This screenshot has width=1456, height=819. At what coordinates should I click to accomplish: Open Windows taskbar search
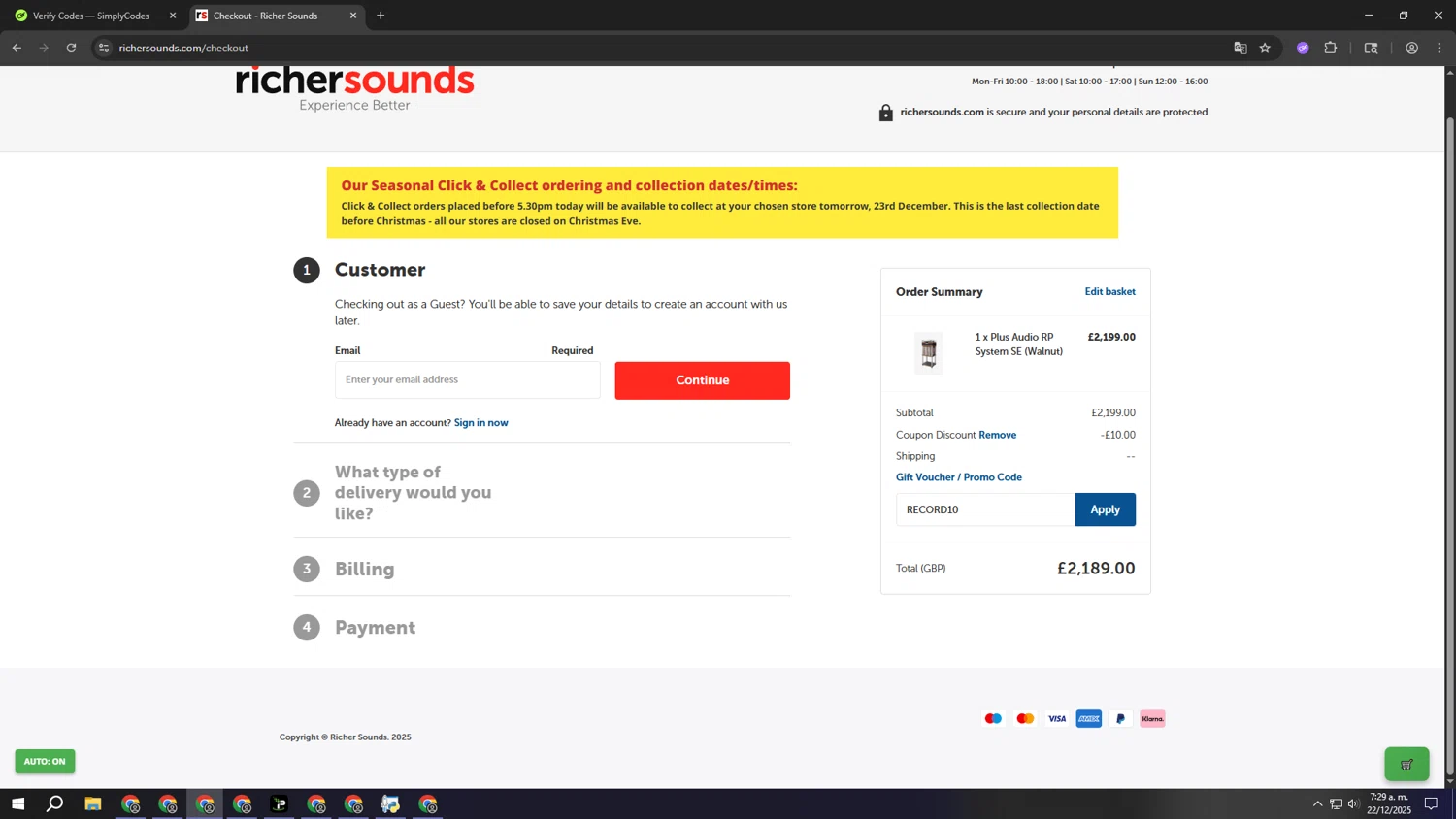point(55,803)
